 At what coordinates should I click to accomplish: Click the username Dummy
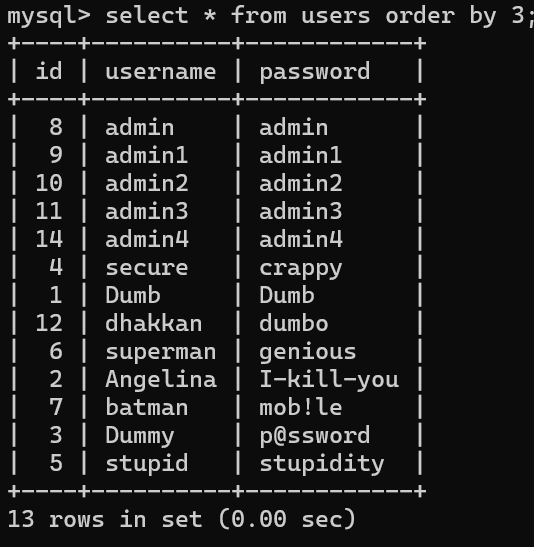coord(140,436)
